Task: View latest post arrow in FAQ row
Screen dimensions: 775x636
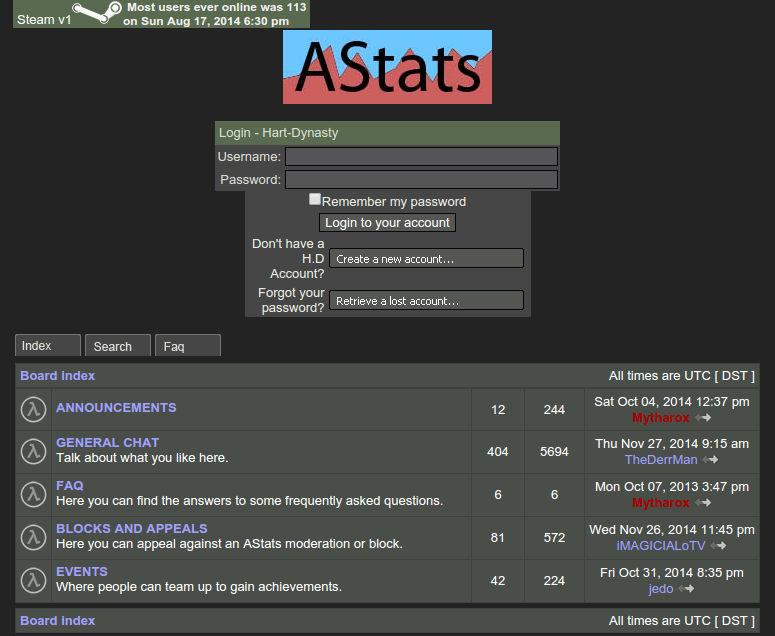Action: coord(703,503)
